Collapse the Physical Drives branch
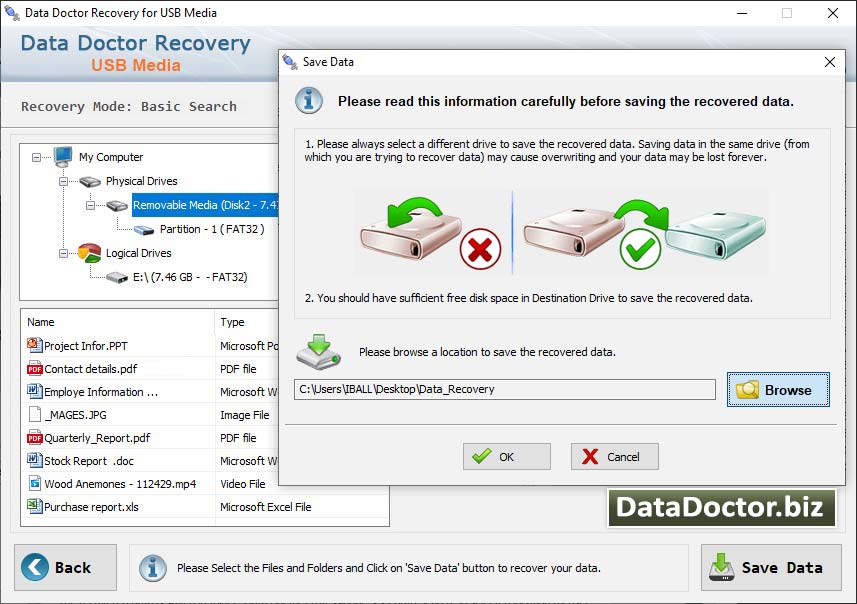The image size is (857, 604). click(63, 180)
